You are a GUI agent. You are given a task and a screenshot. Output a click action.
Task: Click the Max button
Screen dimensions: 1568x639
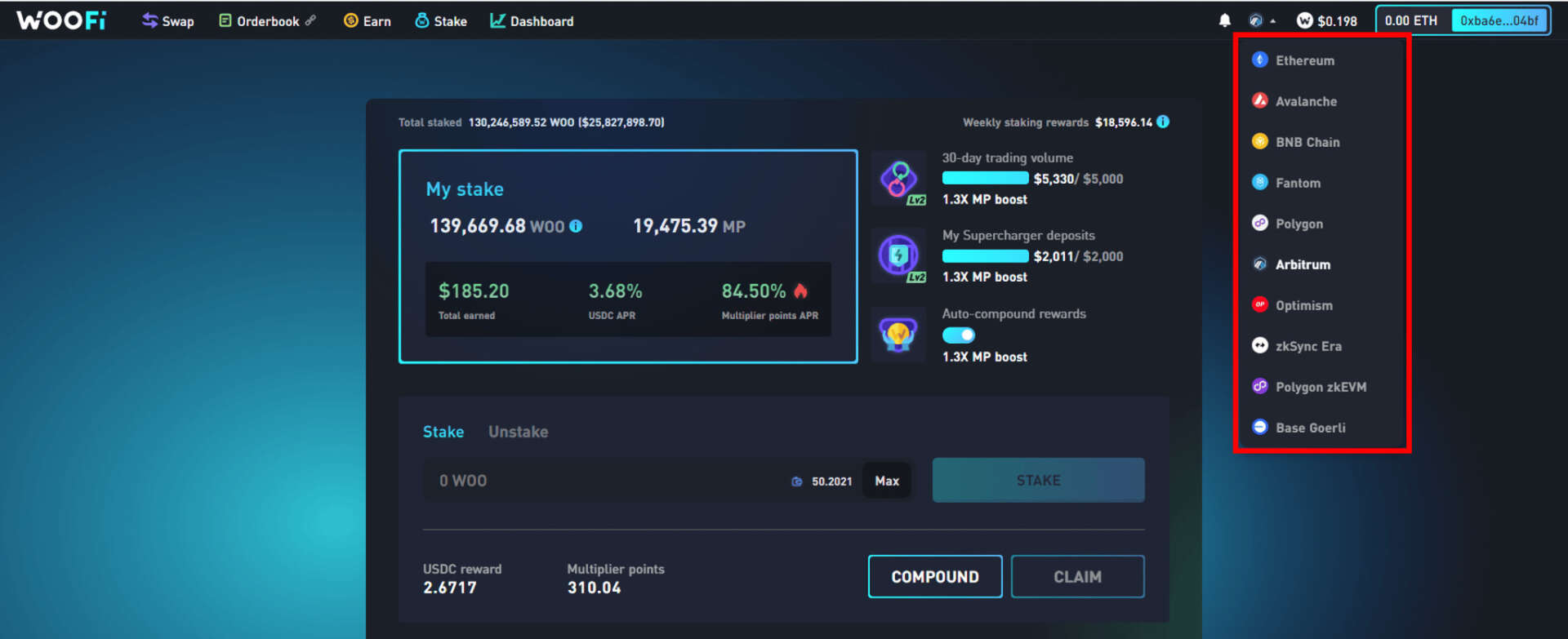pos(887,481)
